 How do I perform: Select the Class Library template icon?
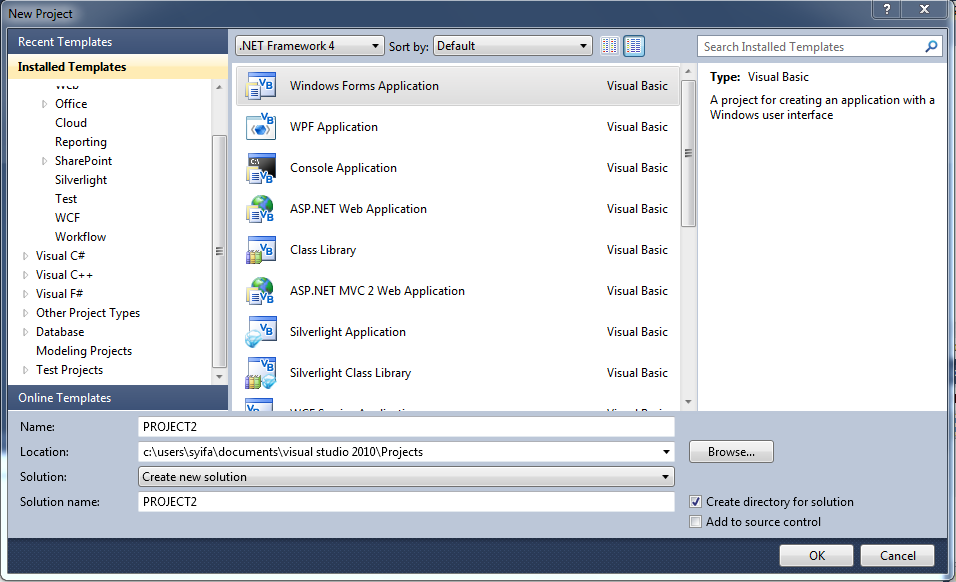261,250
